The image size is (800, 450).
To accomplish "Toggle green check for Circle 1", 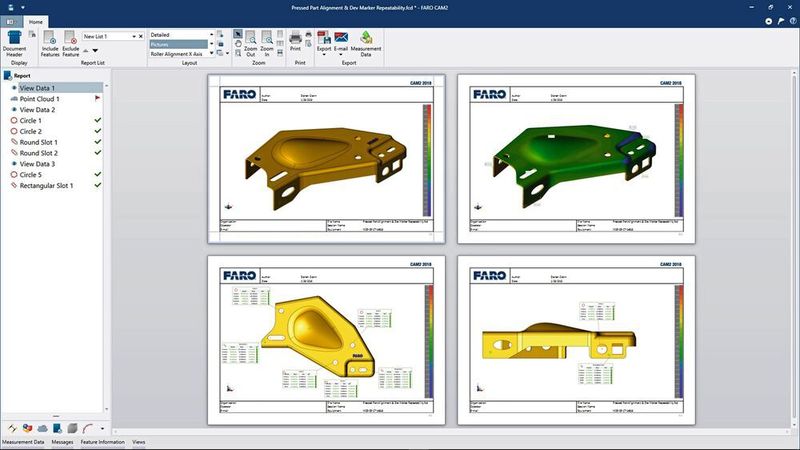I will coord(97,120).
